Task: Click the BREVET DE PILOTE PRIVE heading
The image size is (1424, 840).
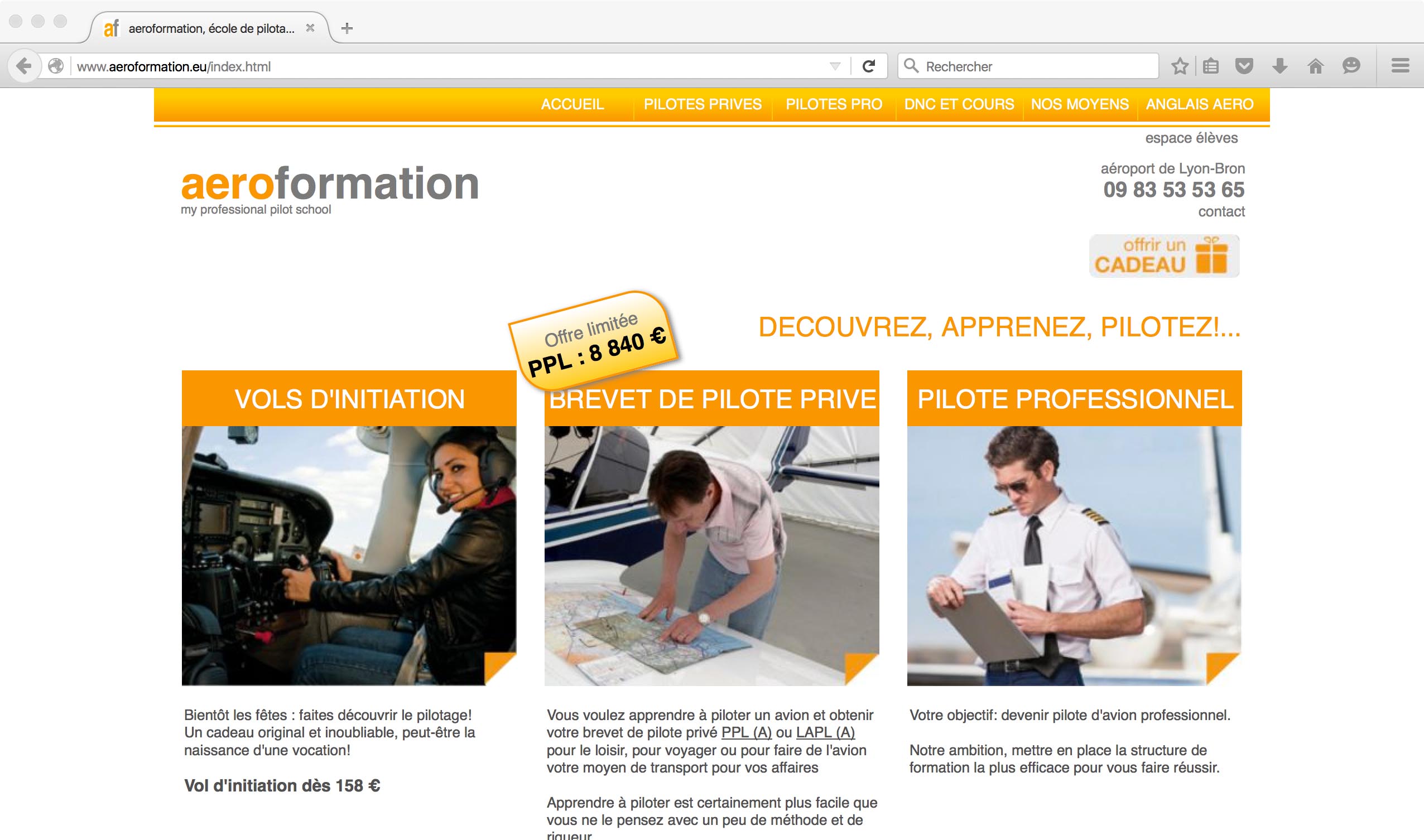Action: tap(711, 398)
